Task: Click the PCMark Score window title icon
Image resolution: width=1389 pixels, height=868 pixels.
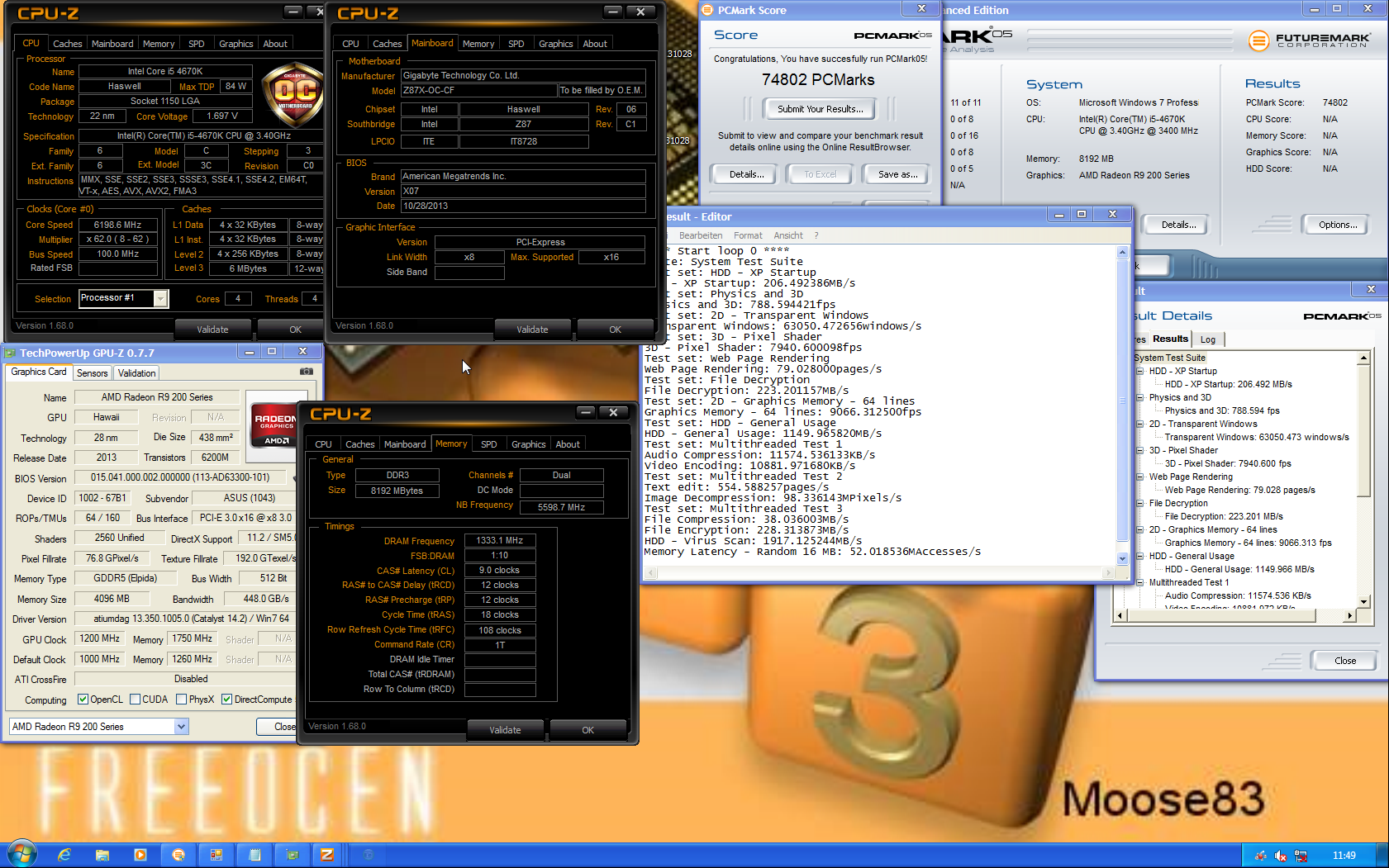Action: coord(708,10)
